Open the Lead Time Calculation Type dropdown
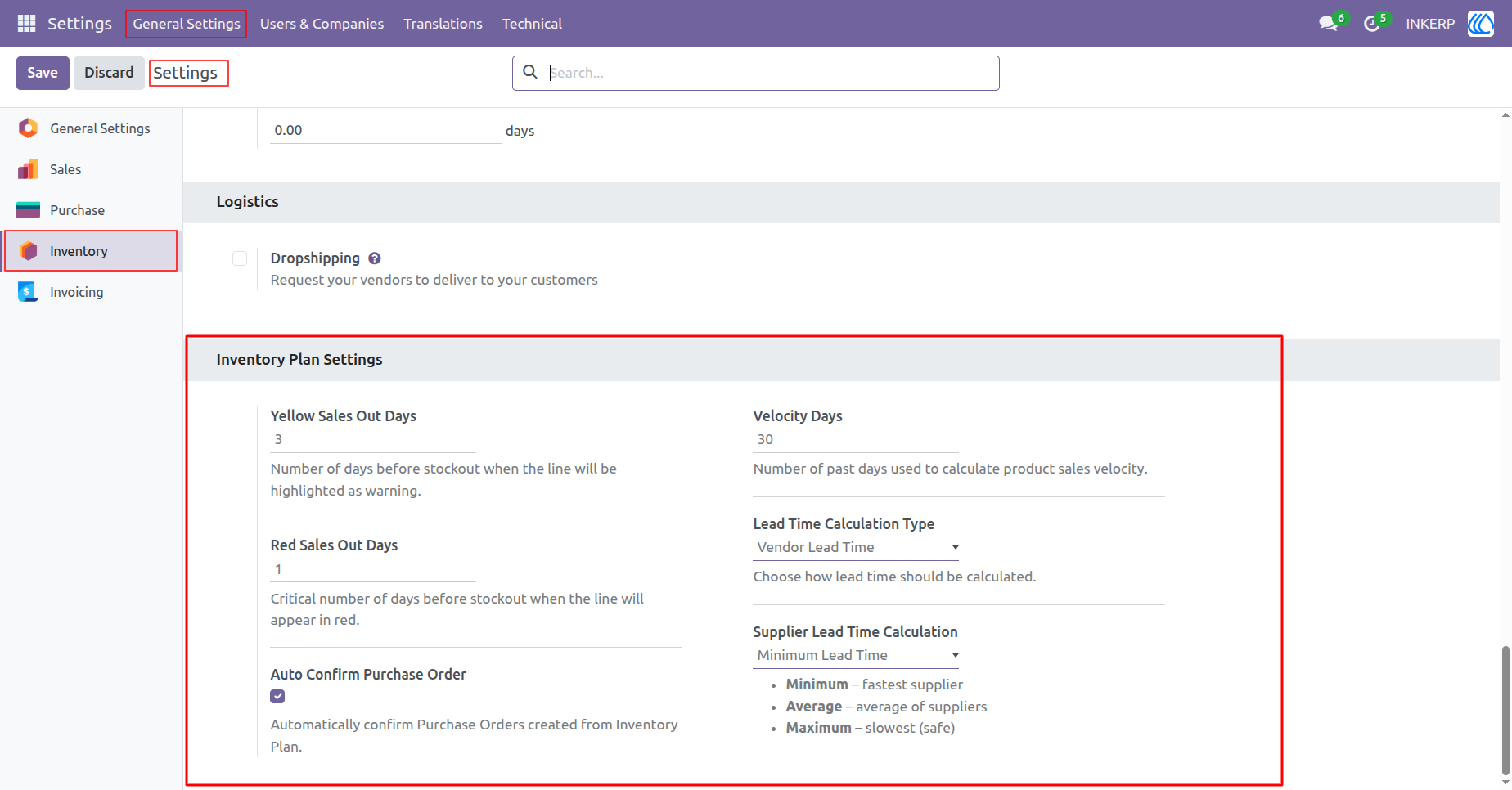This screenshot has height=790, width=1512. point(856,548)
